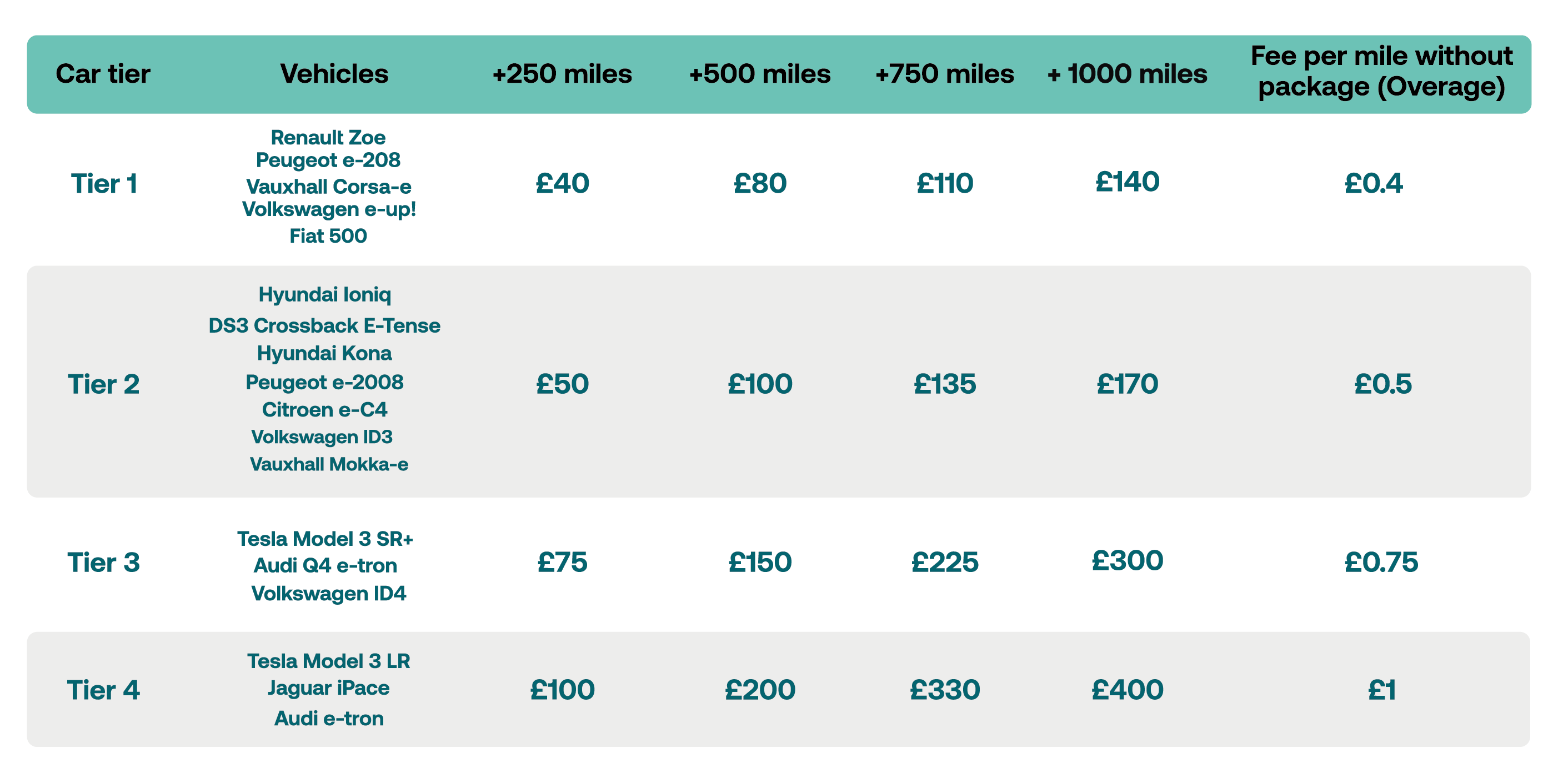Click the £300 price cell

click(1128, 560)
